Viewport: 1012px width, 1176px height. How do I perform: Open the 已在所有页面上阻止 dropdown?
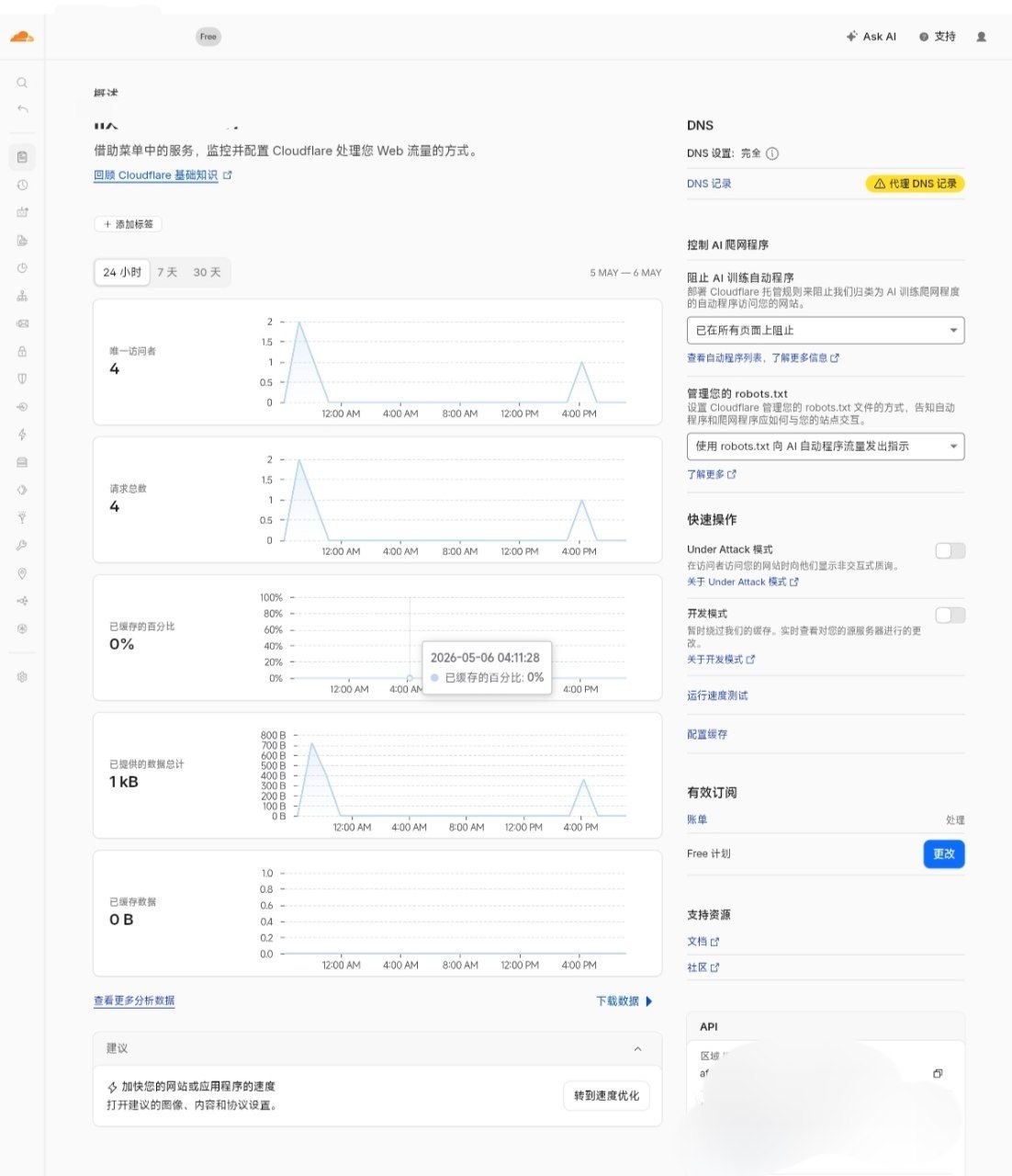[x=826, y=330]
